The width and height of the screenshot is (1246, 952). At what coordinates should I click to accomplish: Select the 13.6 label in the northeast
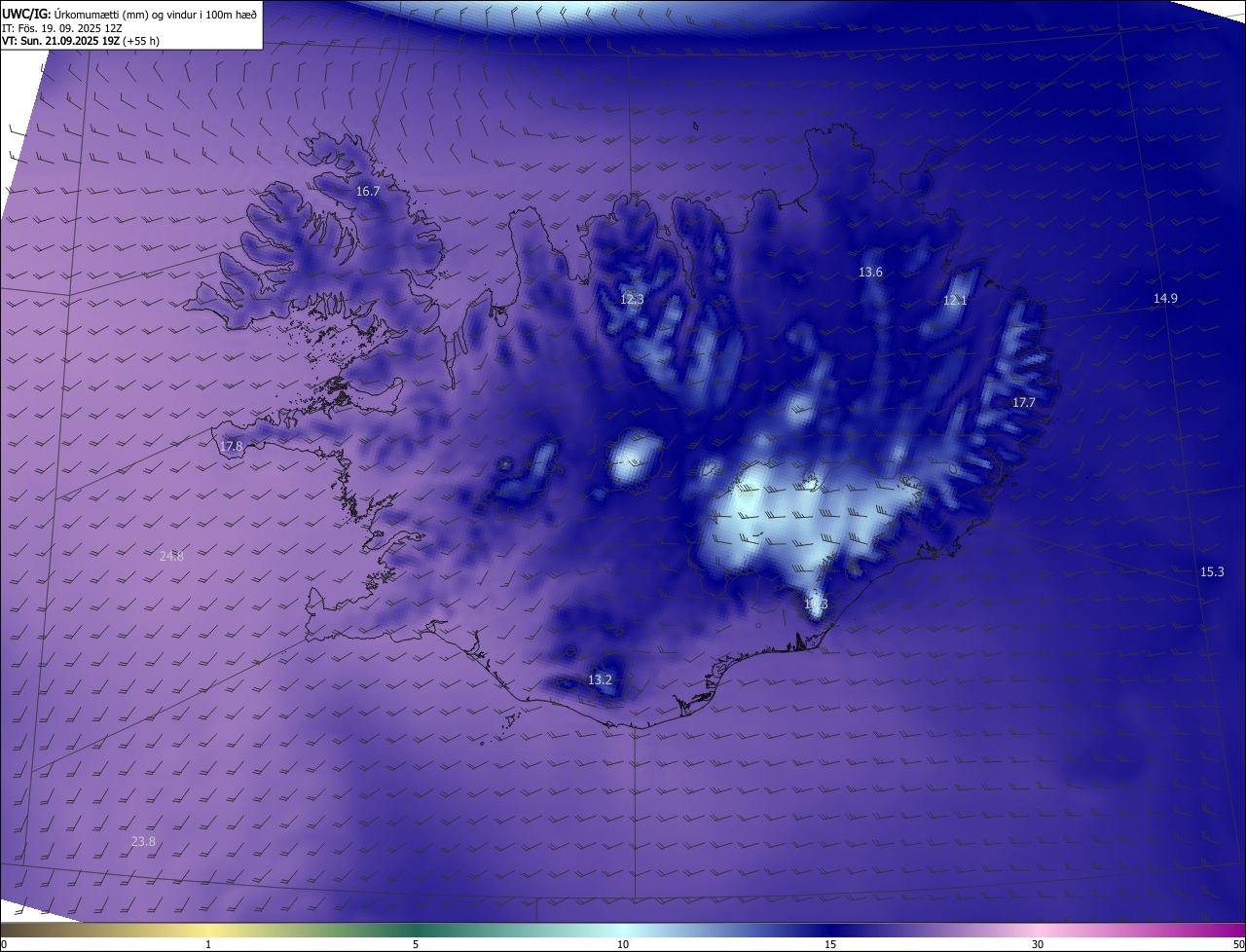click(870, 273)
